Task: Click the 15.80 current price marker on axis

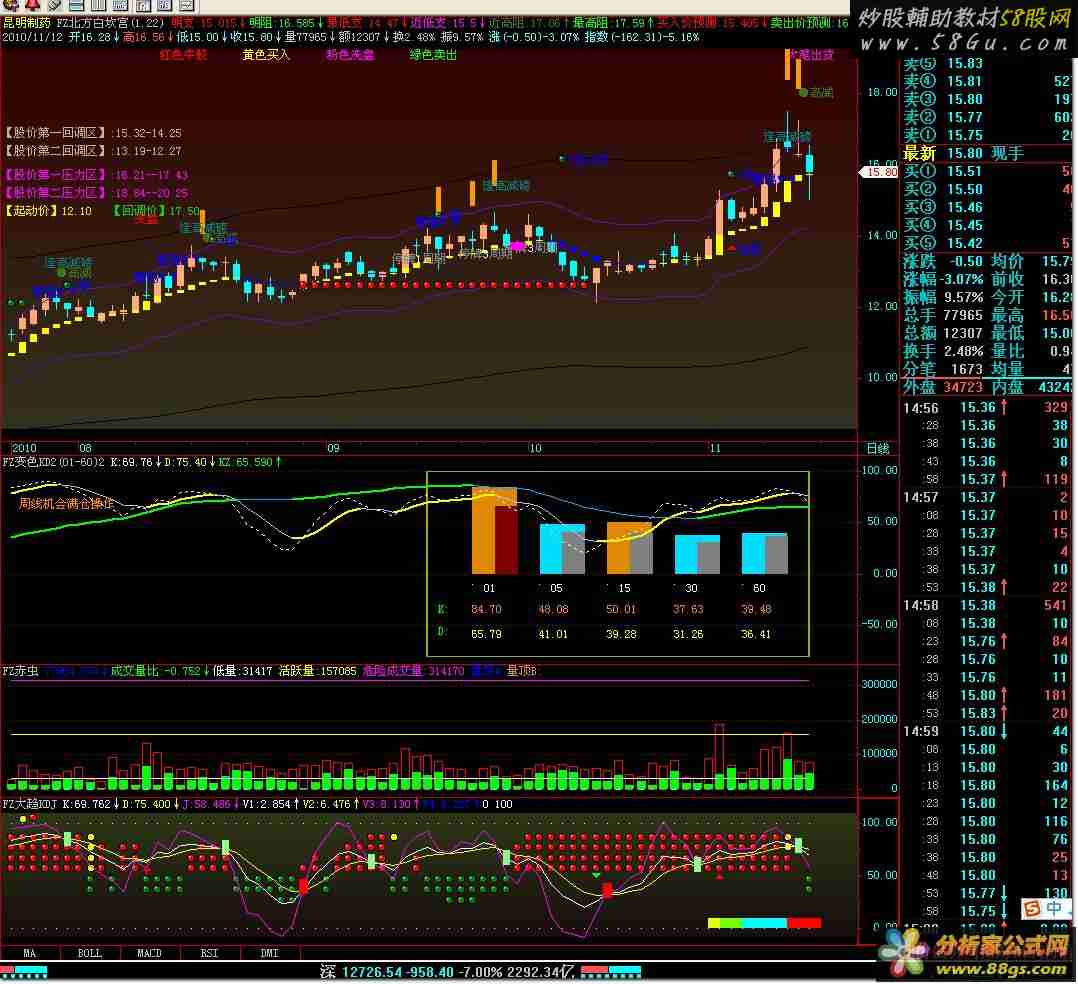Action: click(879, 172)
